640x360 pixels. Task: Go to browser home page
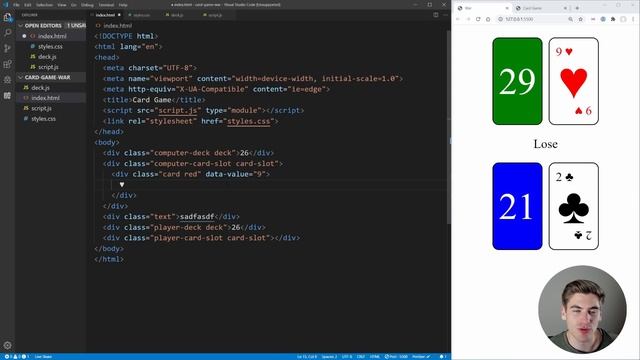[488, 19]
